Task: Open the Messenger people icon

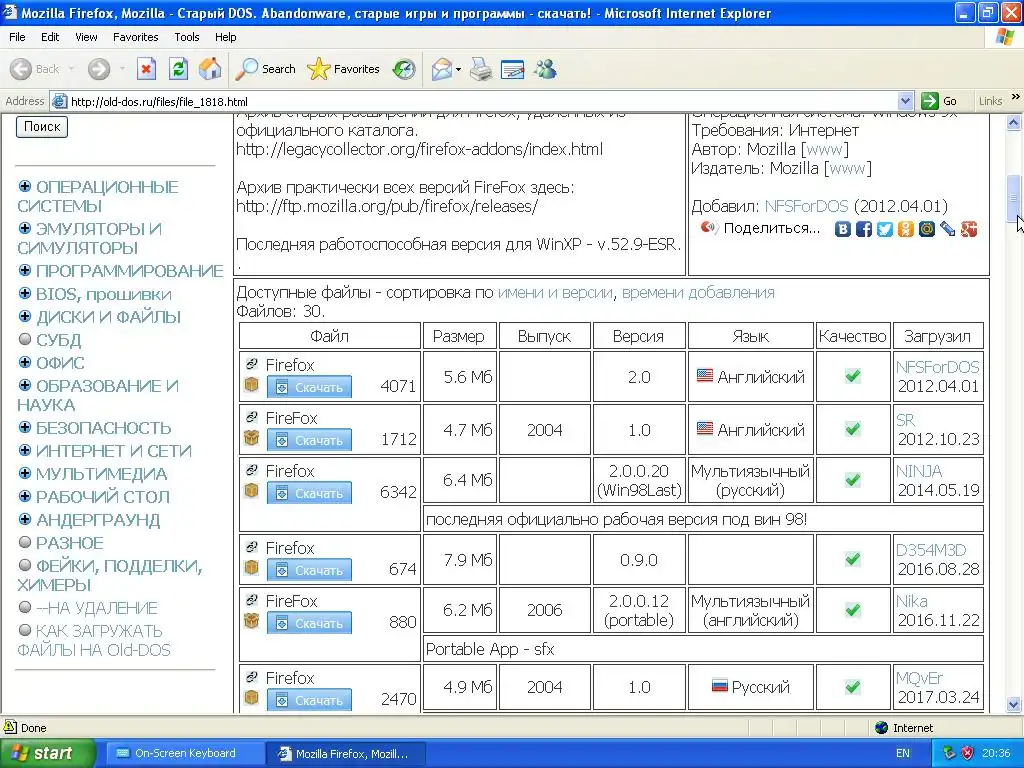Action: coord(545,69)
